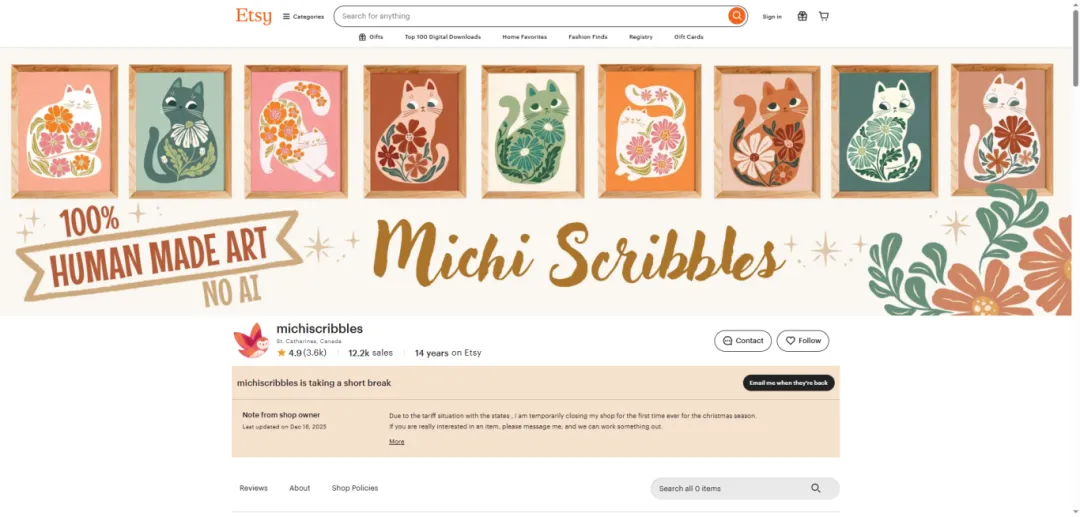The image size is (1080, 517).
Task: Expand the shop note with More
Action: [x=397, y=442]
